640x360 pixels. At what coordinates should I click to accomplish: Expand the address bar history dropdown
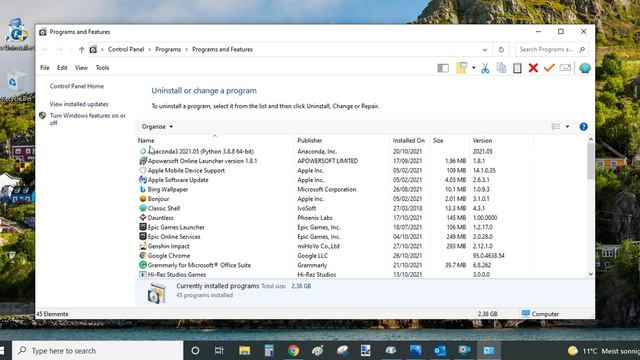484,49
